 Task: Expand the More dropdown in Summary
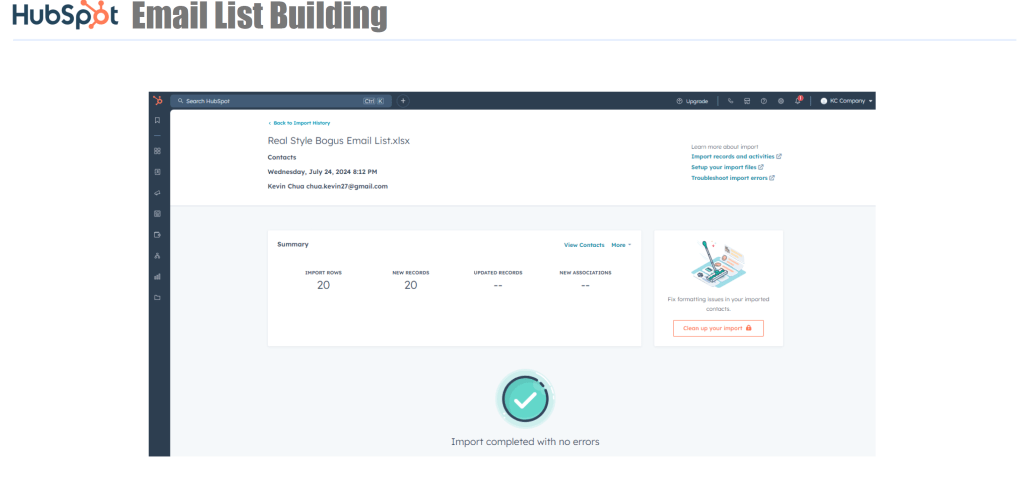[621, 245]
